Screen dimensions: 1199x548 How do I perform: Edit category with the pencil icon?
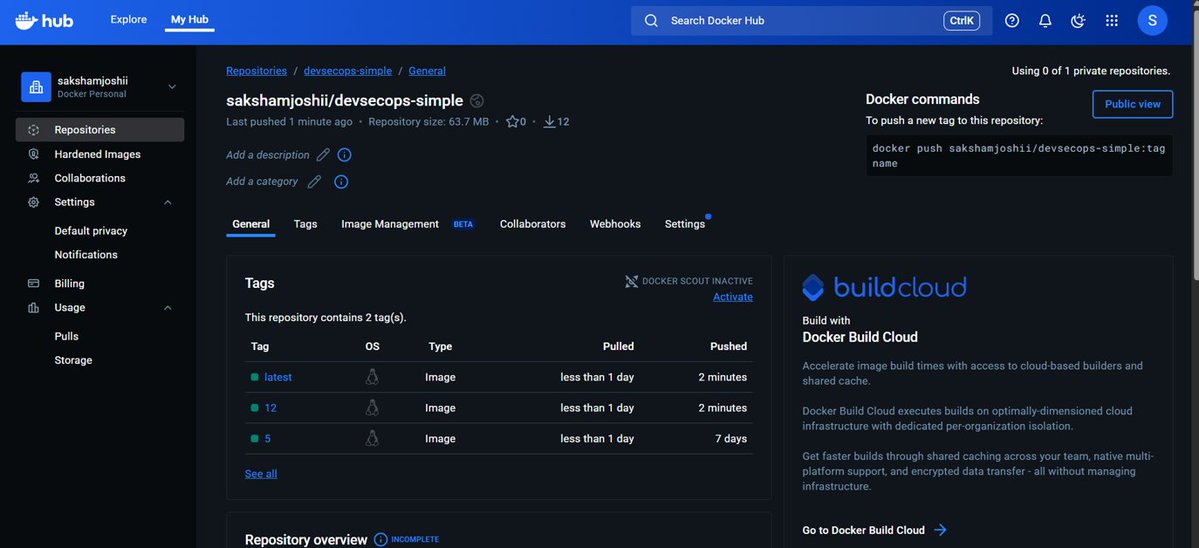314,182
